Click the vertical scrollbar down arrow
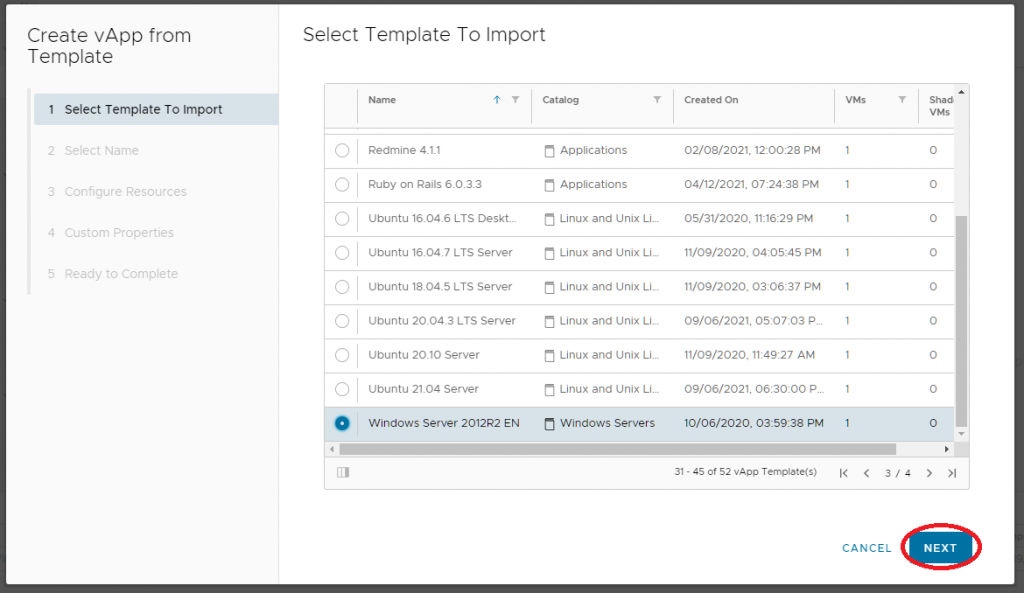This screenshot has width=1024, height=593. pyautogui.click(x=961, y=434)
